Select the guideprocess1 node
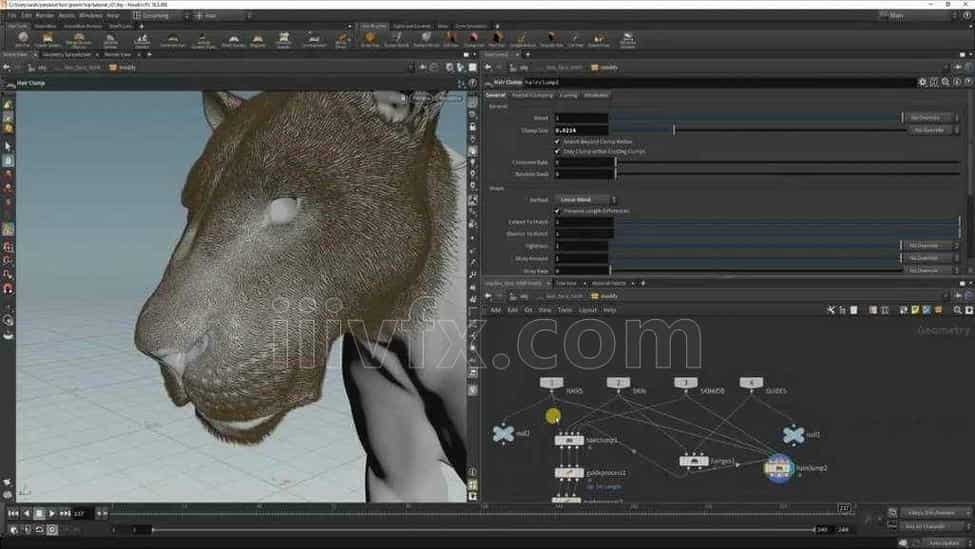Screen dimensions: 975x549 pyautogui.click(x=568, y=473)
